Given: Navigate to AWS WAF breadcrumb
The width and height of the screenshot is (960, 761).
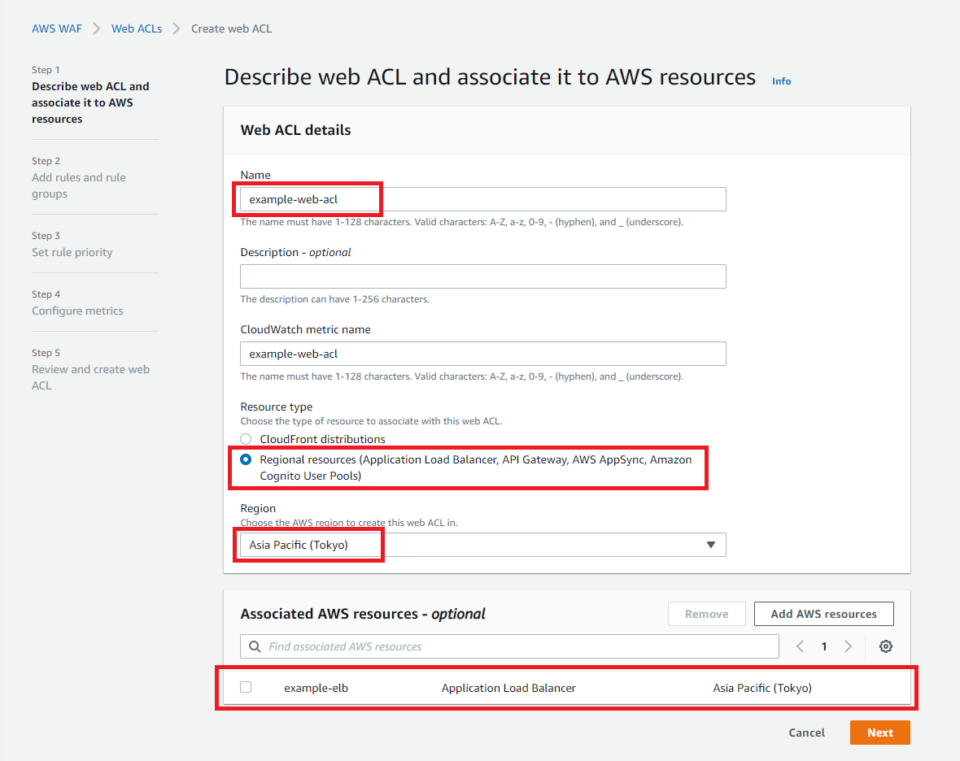Looking at the screenshot, I should [57, 28].
